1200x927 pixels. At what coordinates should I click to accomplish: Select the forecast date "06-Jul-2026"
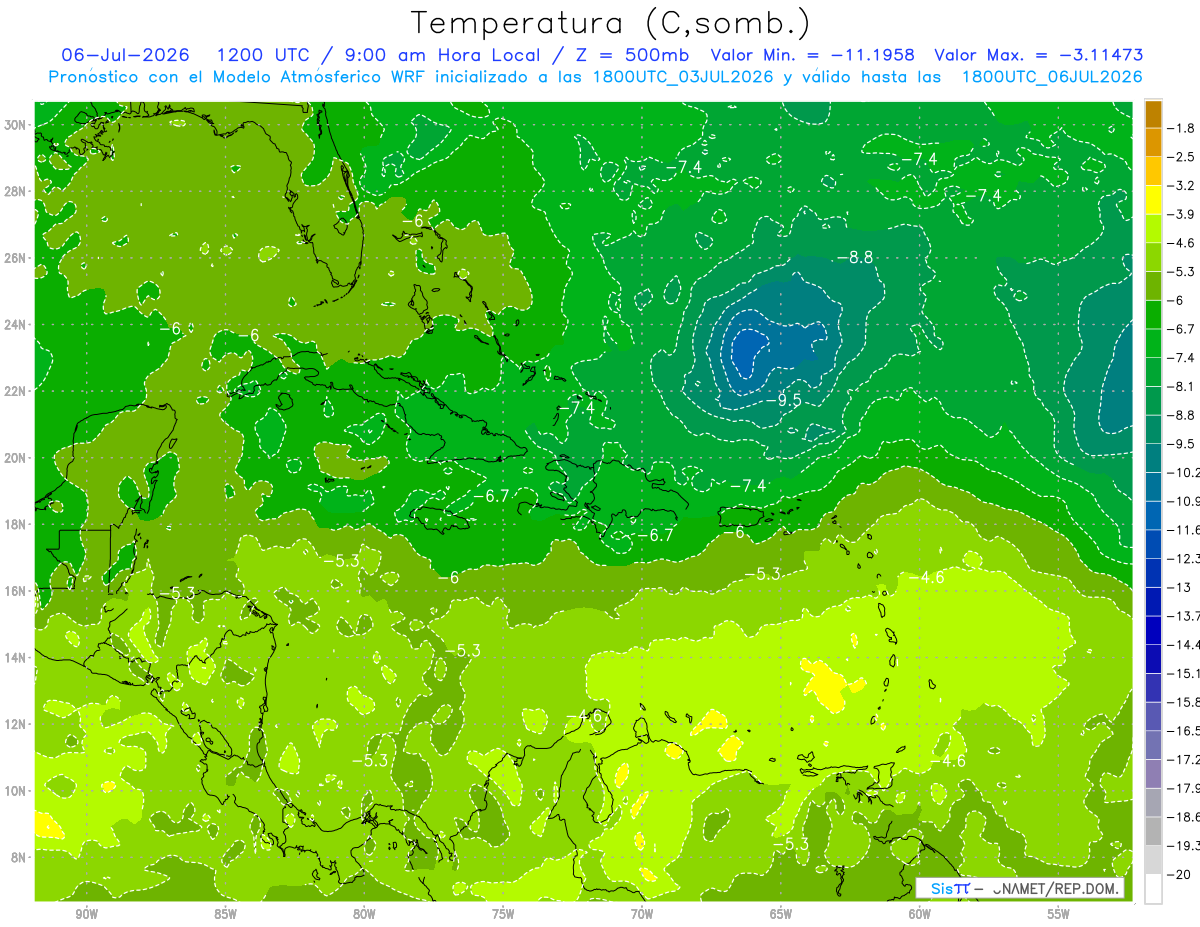point(128,56)
